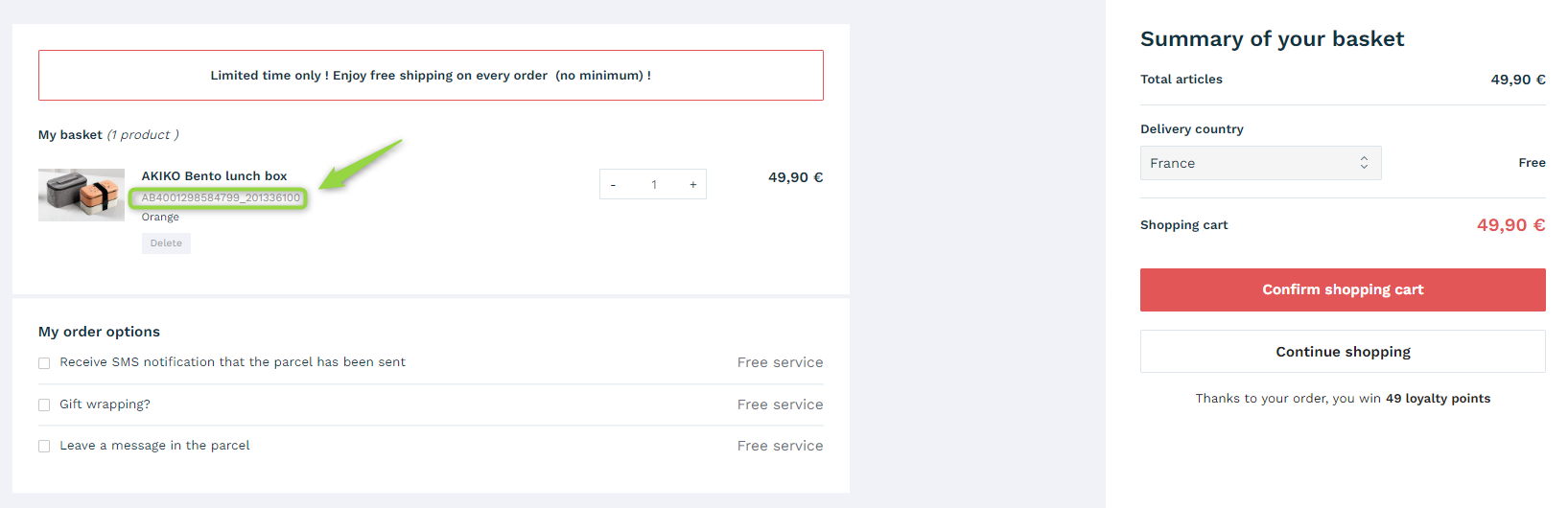Image resolution: width=1568 pixels, height=508 pixels.
Task: Open the Delivery country dropdown
Action: coord(1260,163)
